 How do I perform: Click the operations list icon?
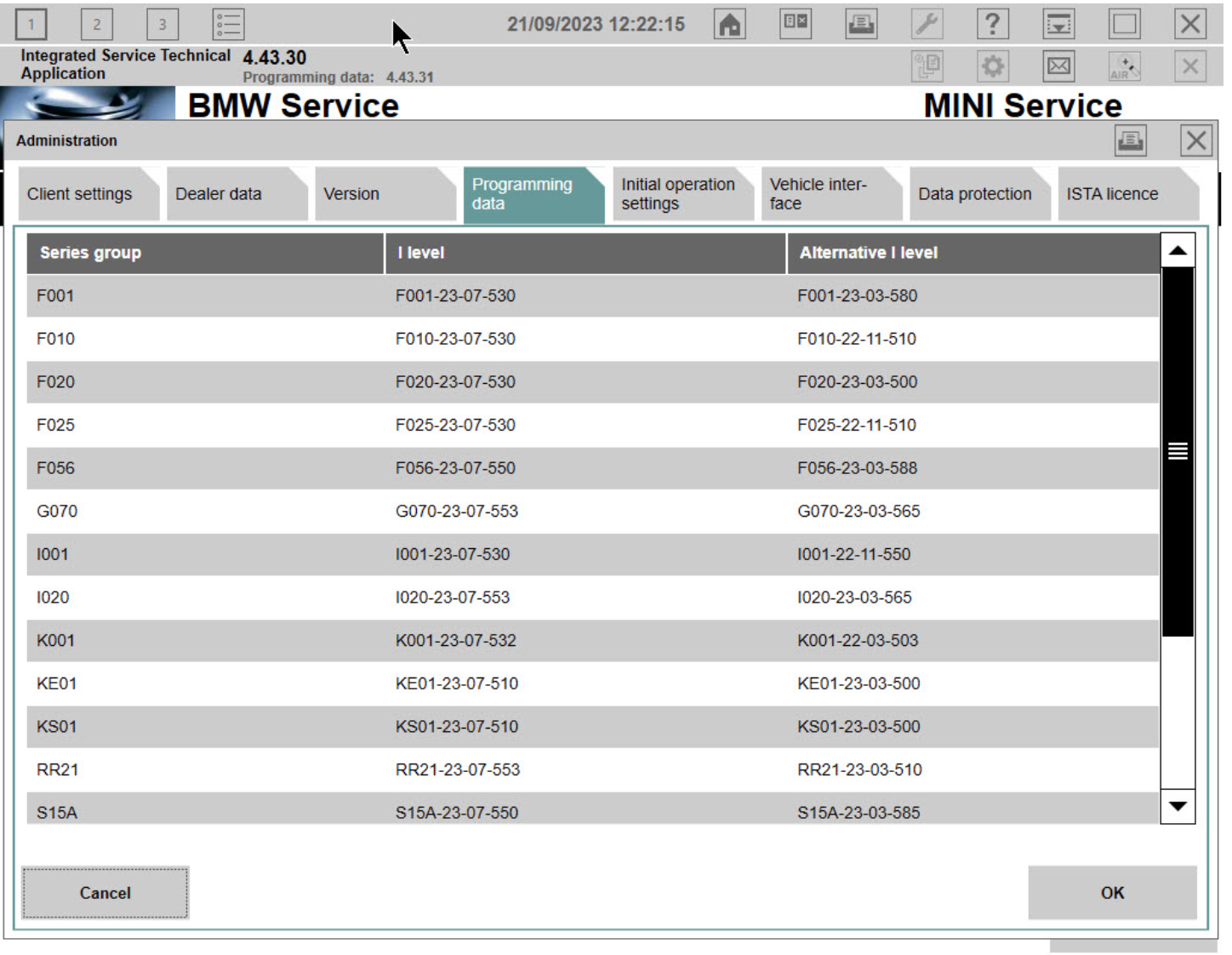click(x=228, y=25)
